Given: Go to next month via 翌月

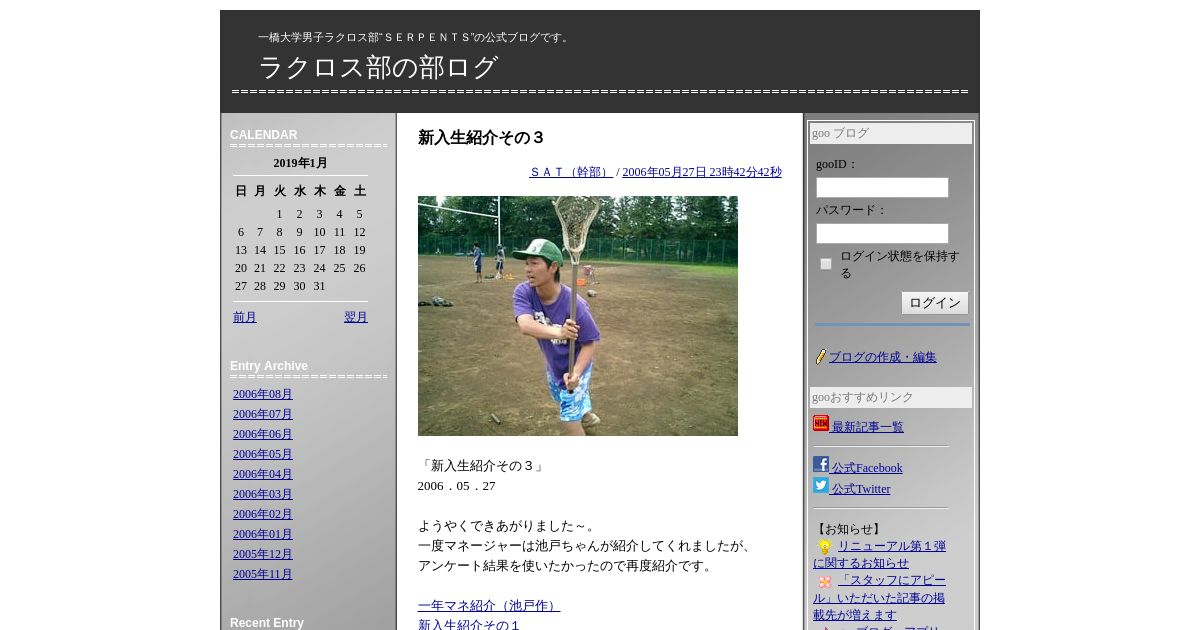Looking at the screenshot, I should (x=356, y=317).
